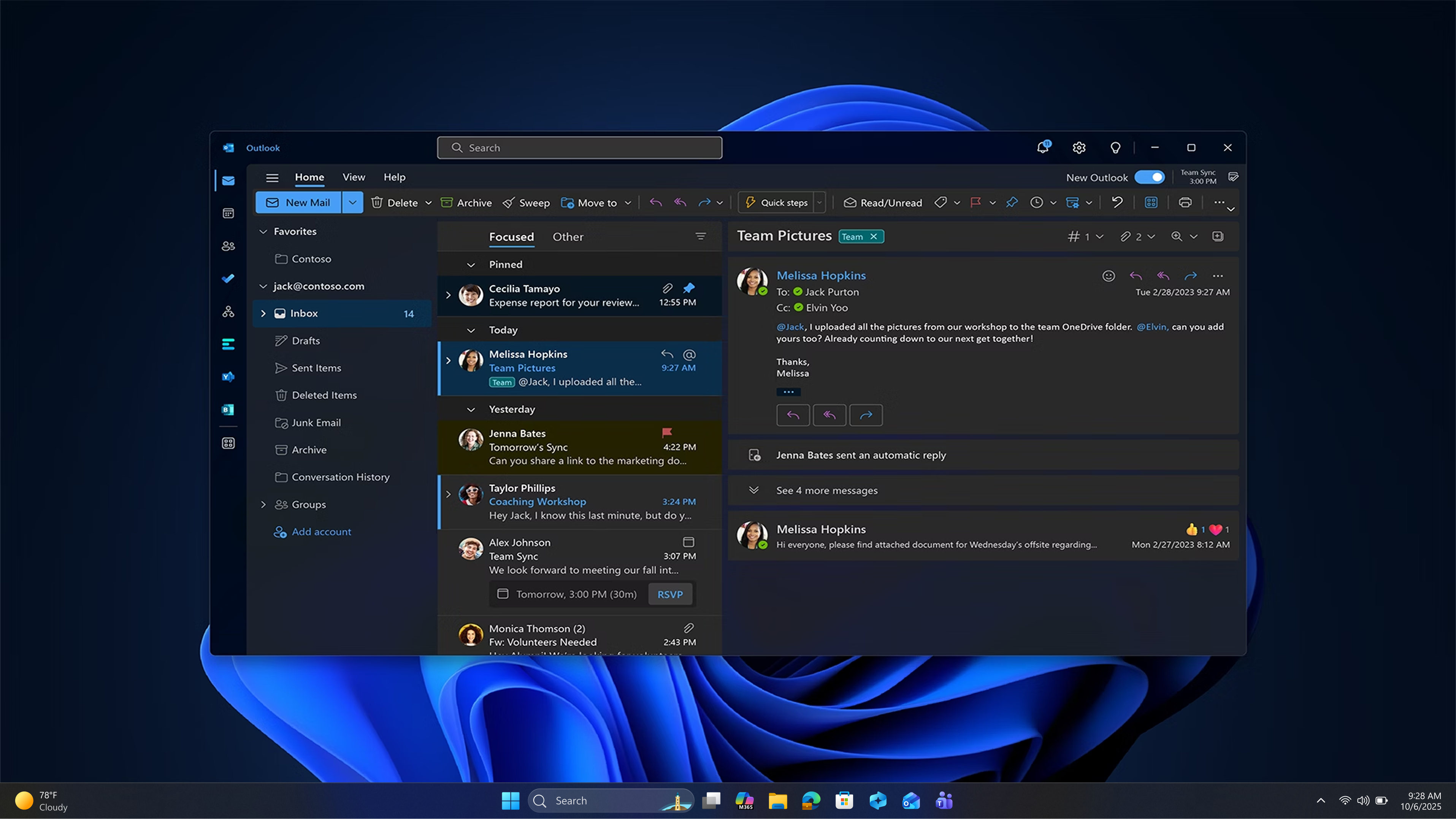The width and height of the screenshot is (1456, 819).
Task: Select the Sweep tool in the ribbon
Action: [x=526, y=202]
